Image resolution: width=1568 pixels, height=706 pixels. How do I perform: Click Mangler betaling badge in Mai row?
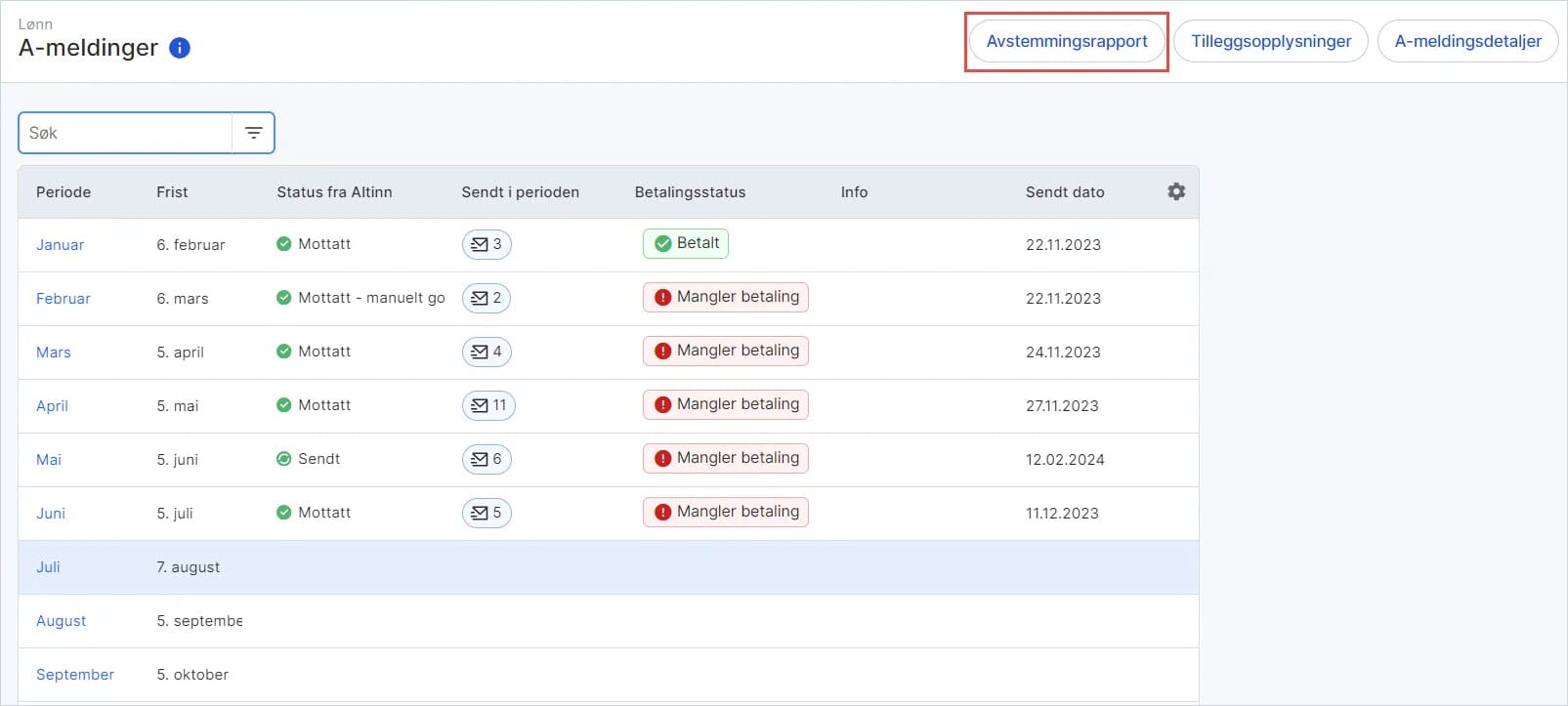(726, 458)
